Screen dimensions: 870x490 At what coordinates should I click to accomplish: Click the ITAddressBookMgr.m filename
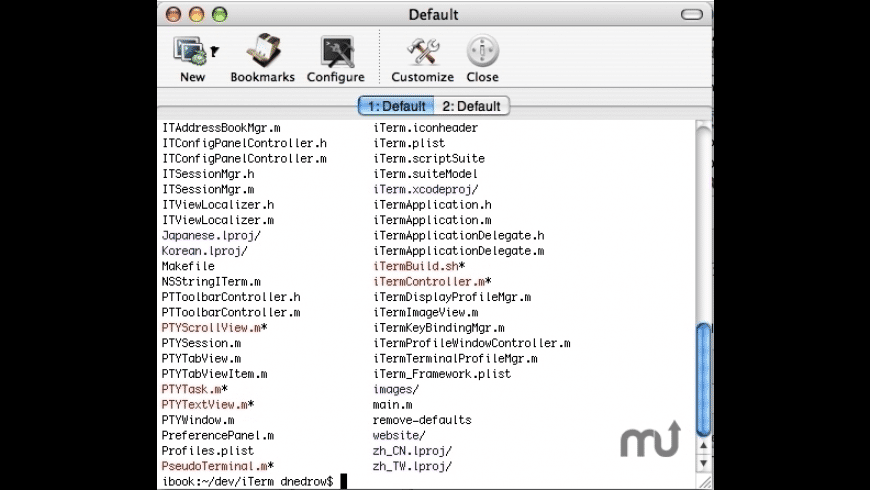(221, 128)
